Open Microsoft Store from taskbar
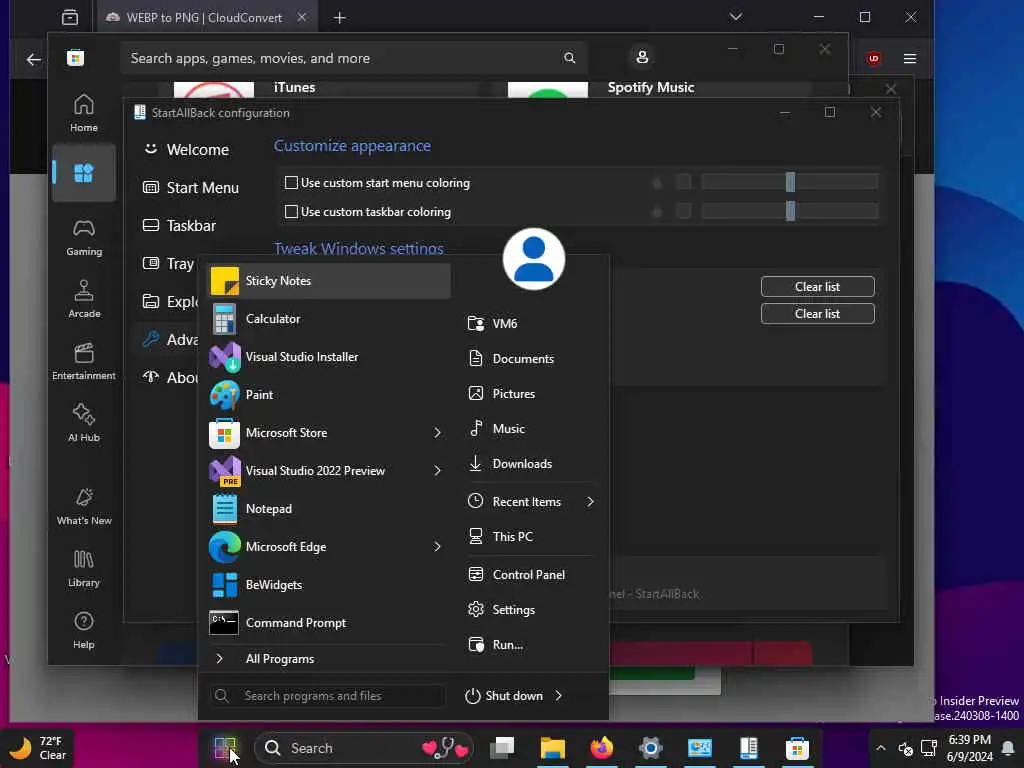This screenshot has width=1024, height=768. pyautogui.click(x=797, y=748)
